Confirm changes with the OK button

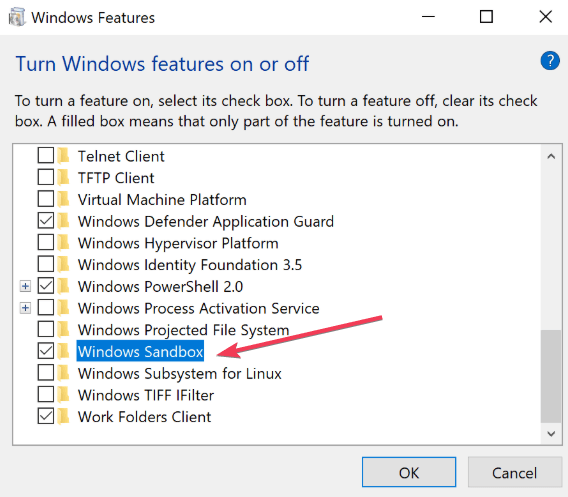pyautogui.click(x=409, y=472)
